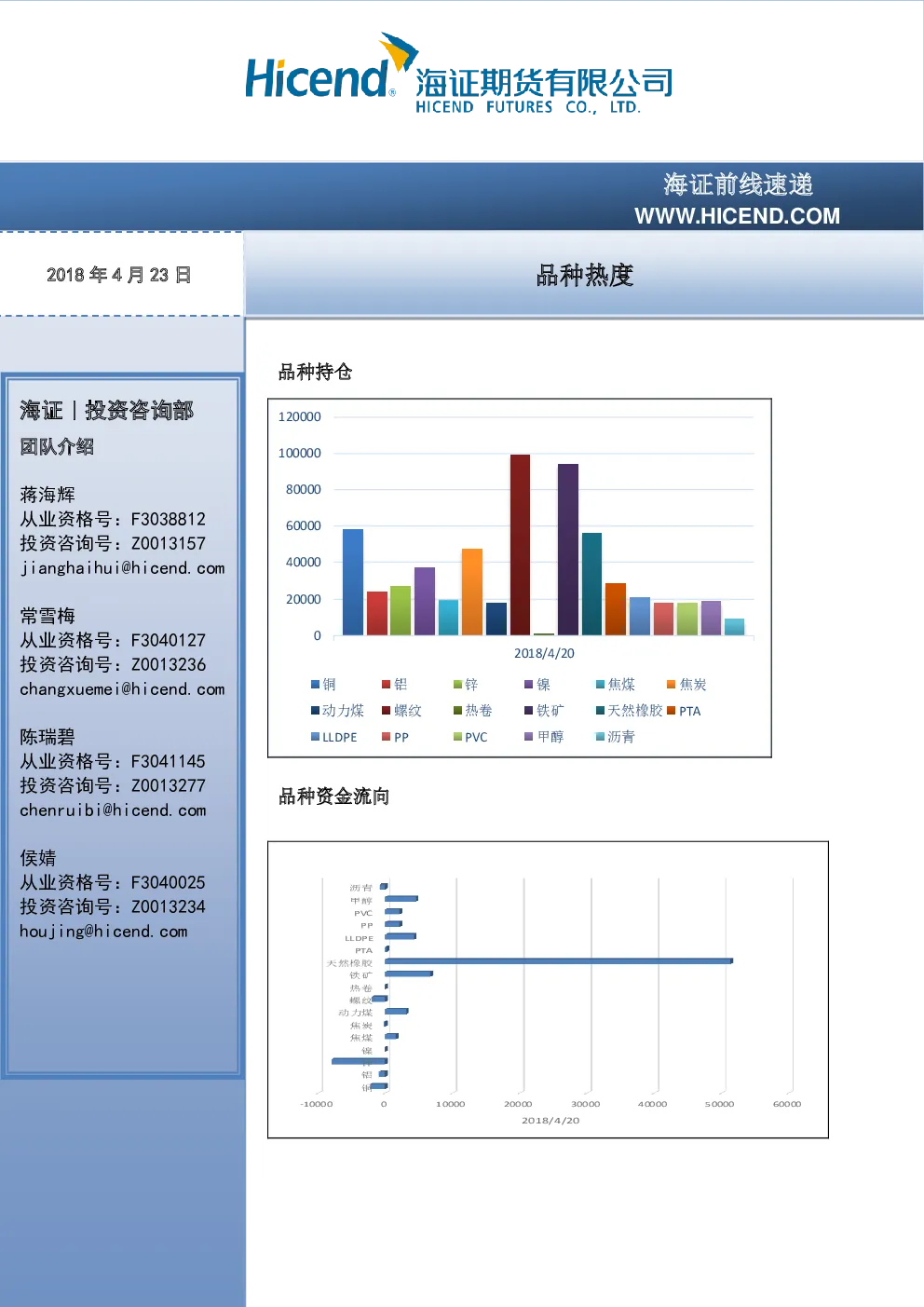
Task: Click the "海证前线速递" banner text
Action: tap(738, 184)
